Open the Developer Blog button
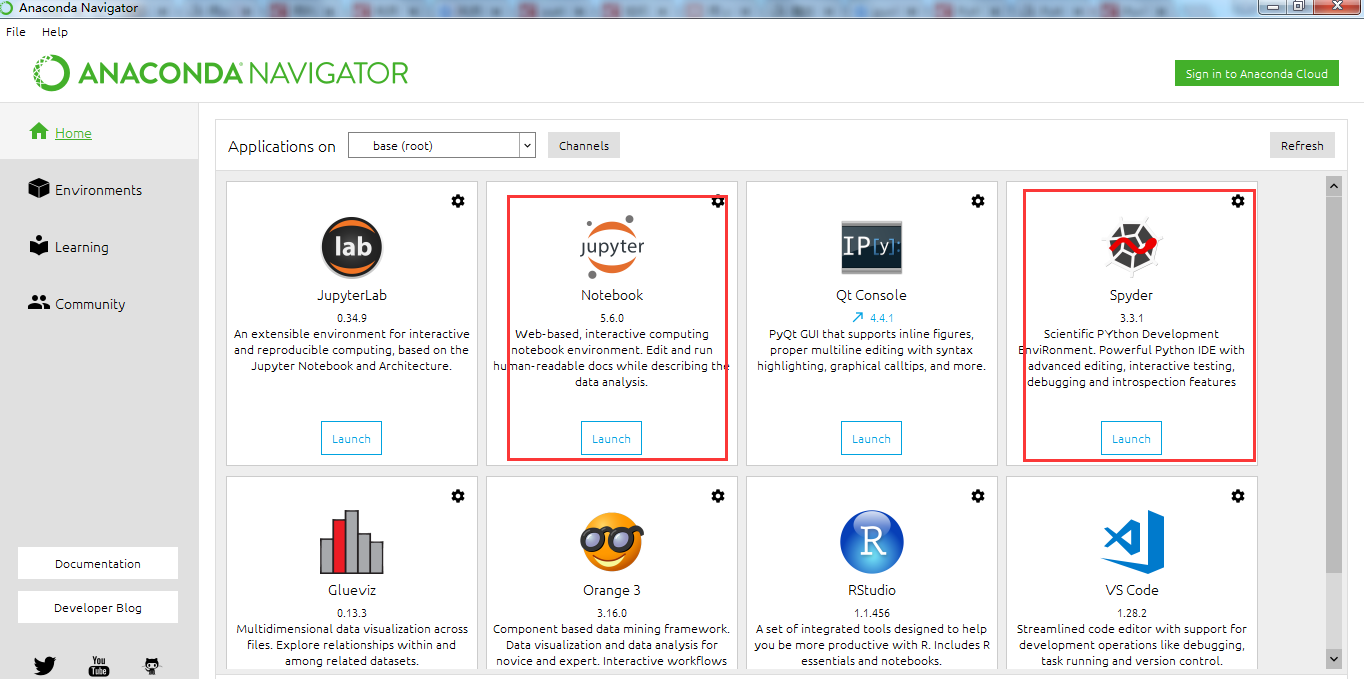 pos(98,607)
